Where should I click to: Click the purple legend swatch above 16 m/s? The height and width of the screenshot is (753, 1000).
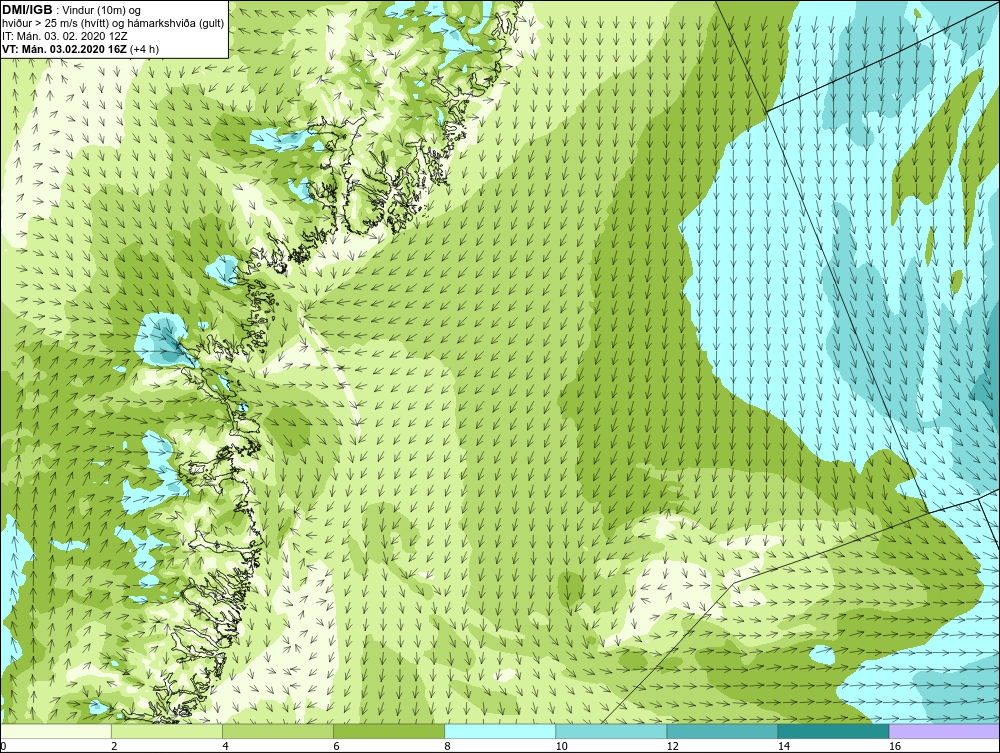(944, 731)
